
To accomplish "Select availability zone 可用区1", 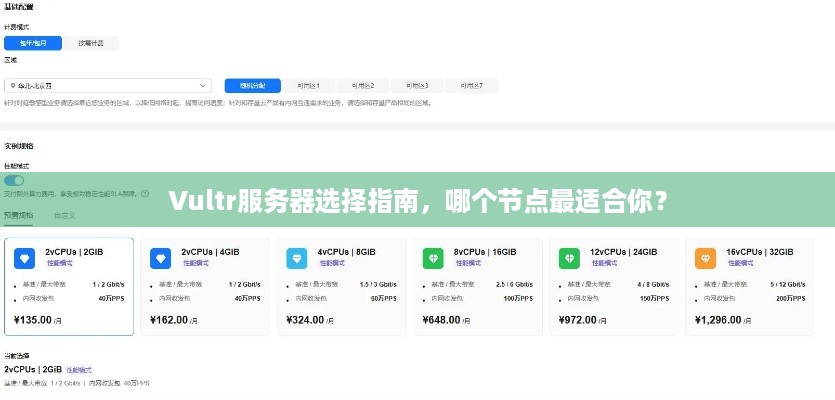I will pos(308,85).
